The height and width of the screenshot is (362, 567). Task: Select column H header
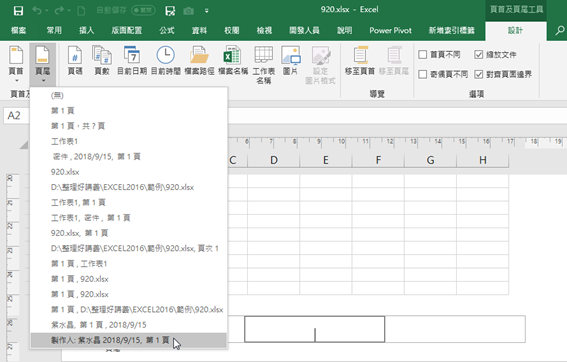coord(483,160)
